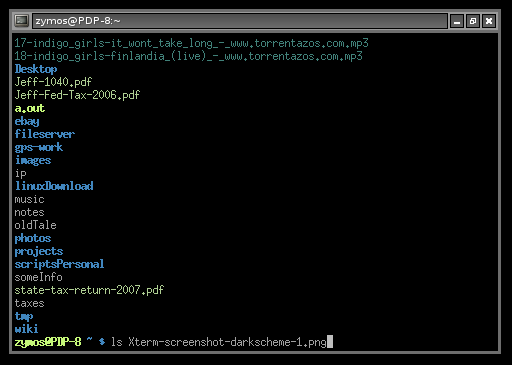
Task: Click the 18-indigo_girls-finlandia mp3 line
Action: pos(188,56)
